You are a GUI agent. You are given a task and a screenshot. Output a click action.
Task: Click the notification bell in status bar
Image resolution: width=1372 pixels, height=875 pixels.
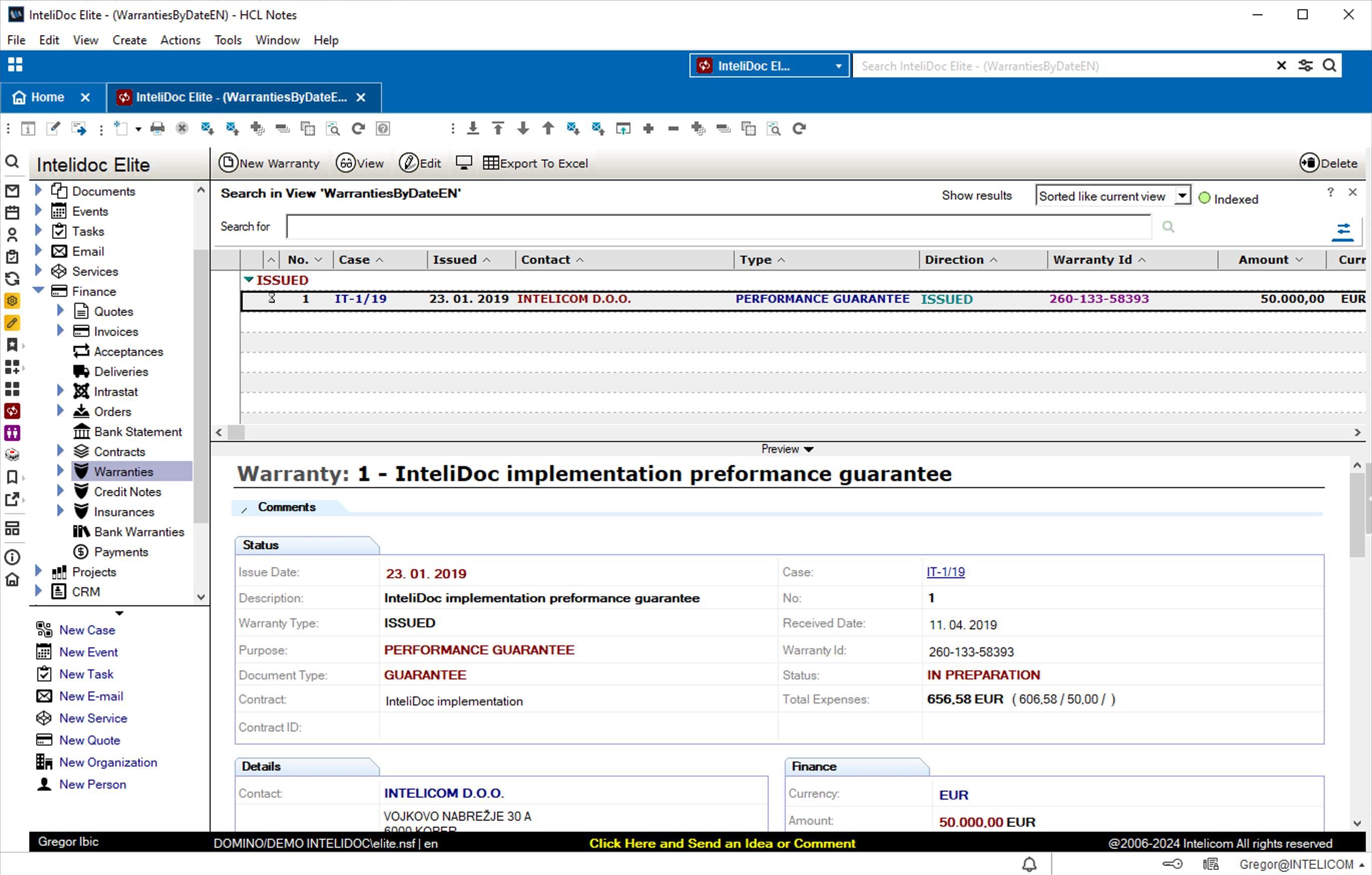coord(1029,864)
